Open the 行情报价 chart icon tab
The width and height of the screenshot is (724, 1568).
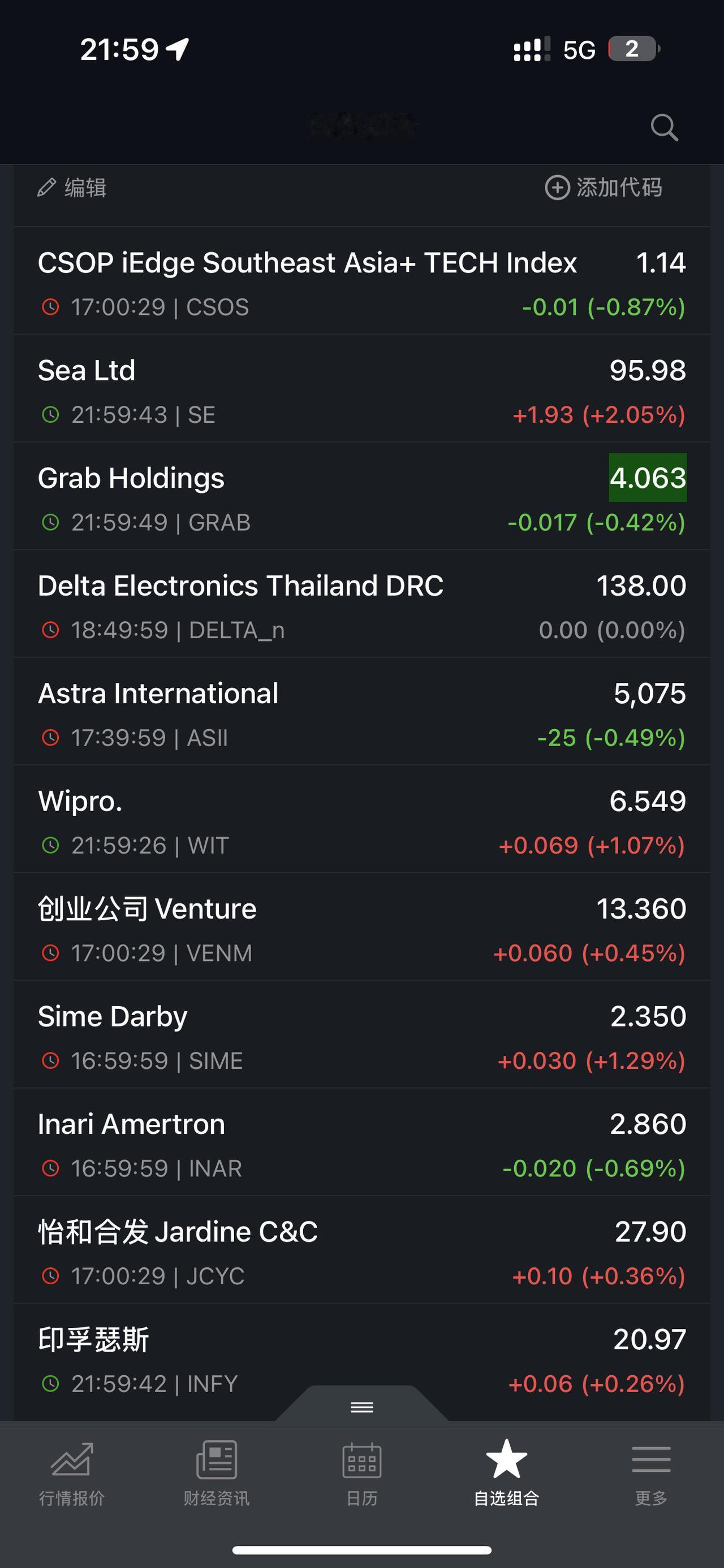click(x=72, y=1473)
